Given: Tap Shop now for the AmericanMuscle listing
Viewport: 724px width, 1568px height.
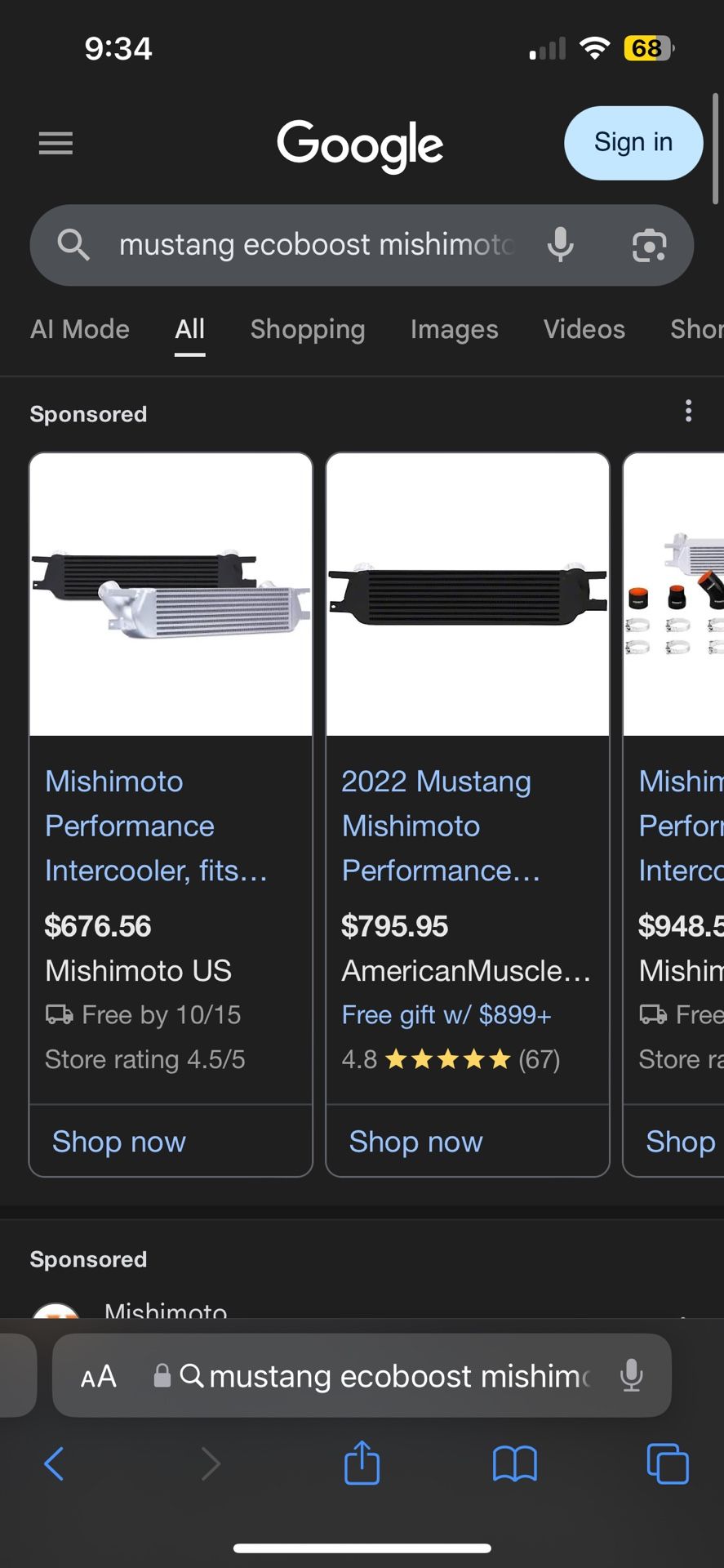Looking at the screenshot, I should 415,1142.
